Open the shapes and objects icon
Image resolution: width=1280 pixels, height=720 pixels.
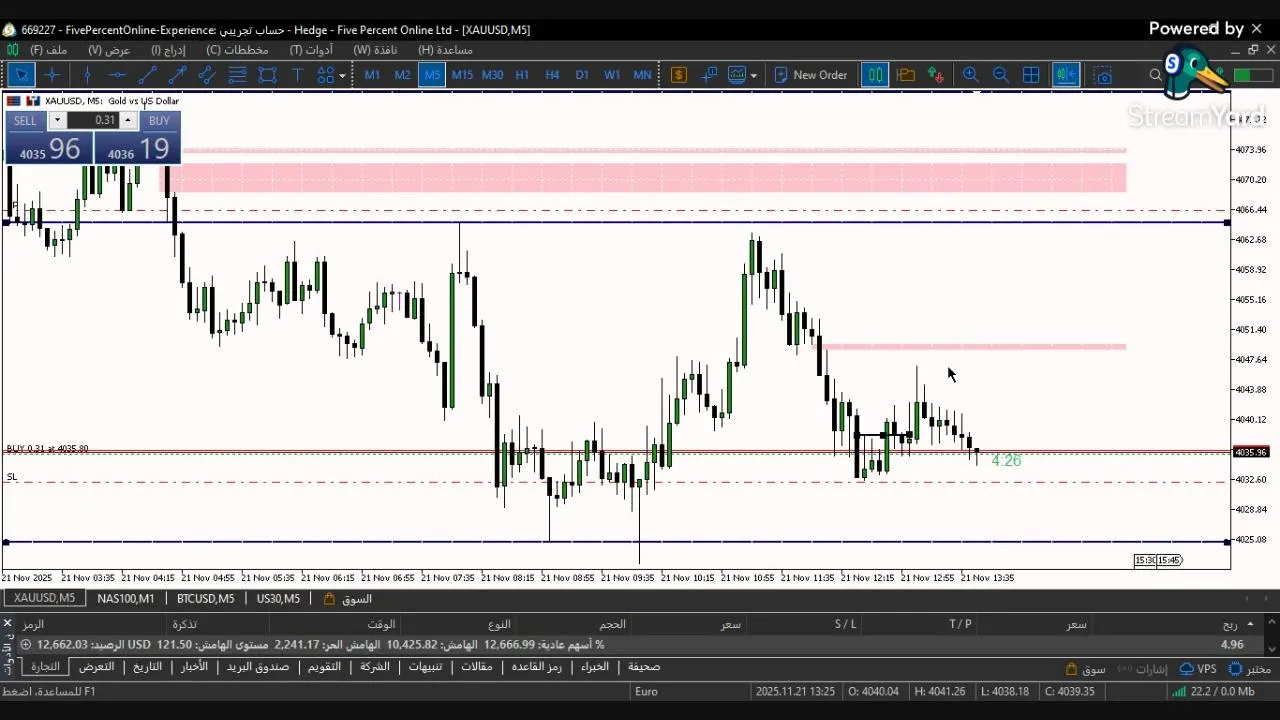325,75
